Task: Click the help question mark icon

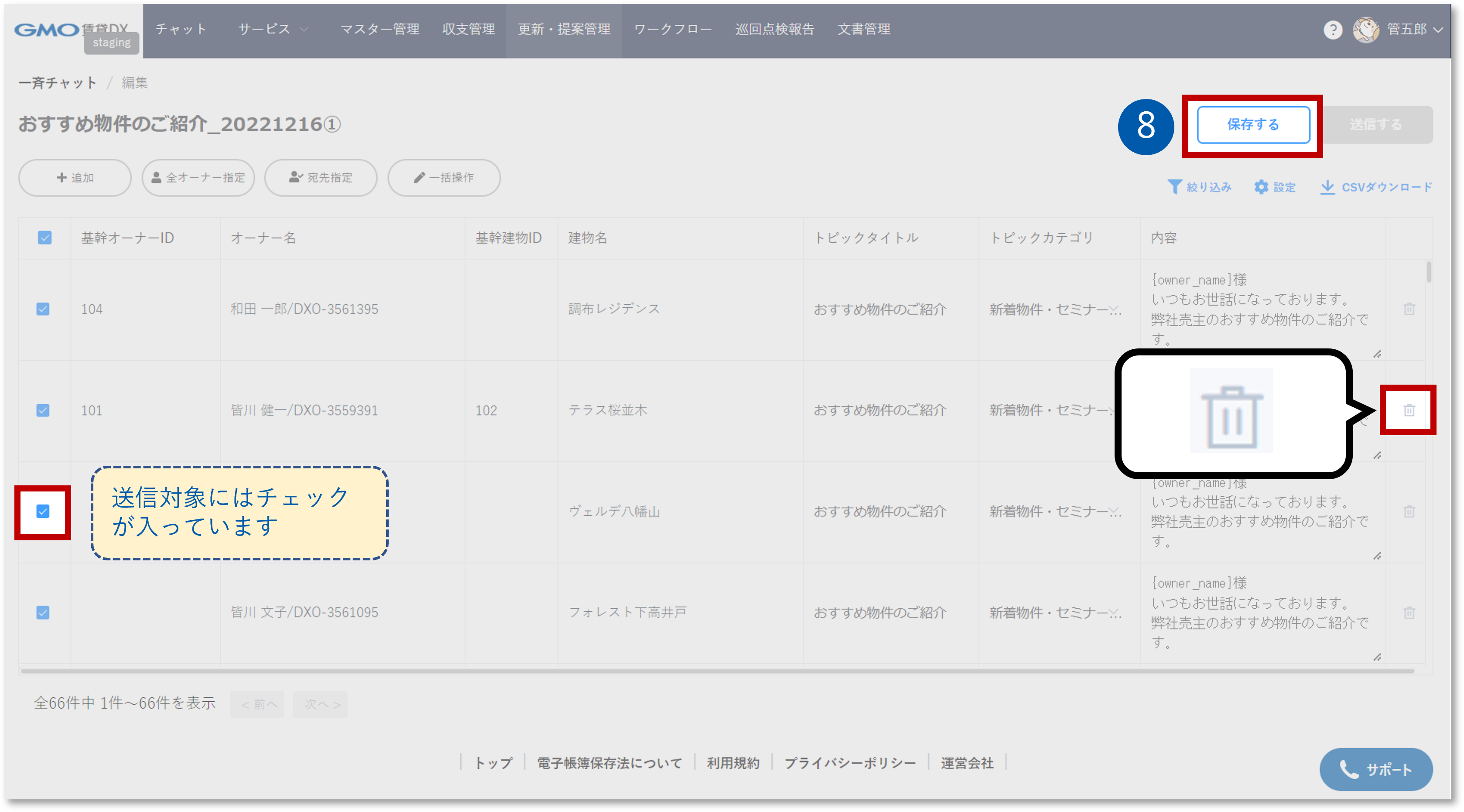Action: coord(1332,30)
